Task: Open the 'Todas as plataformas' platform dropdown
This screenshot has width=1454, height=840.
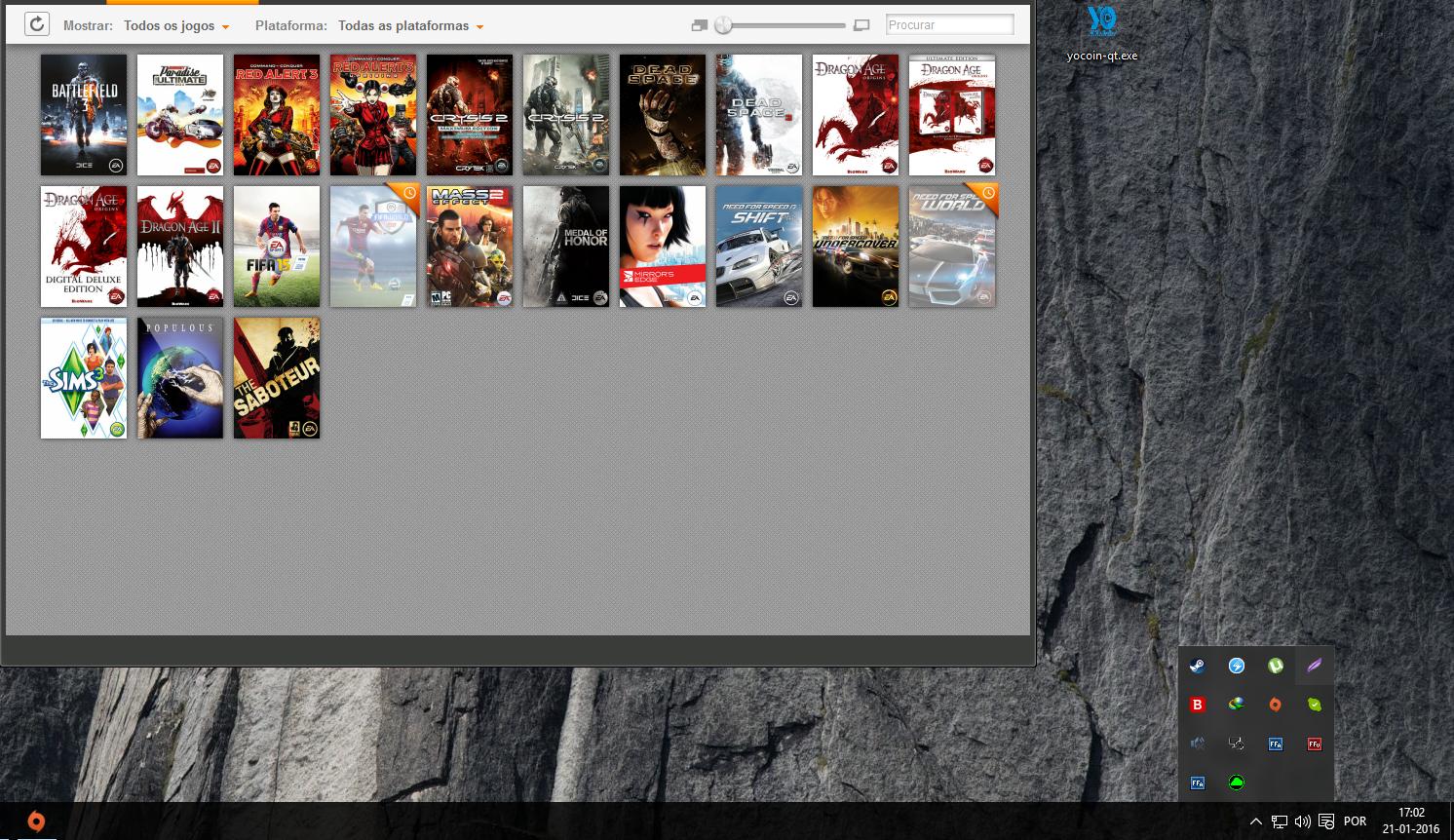Action: pos(410,25)
